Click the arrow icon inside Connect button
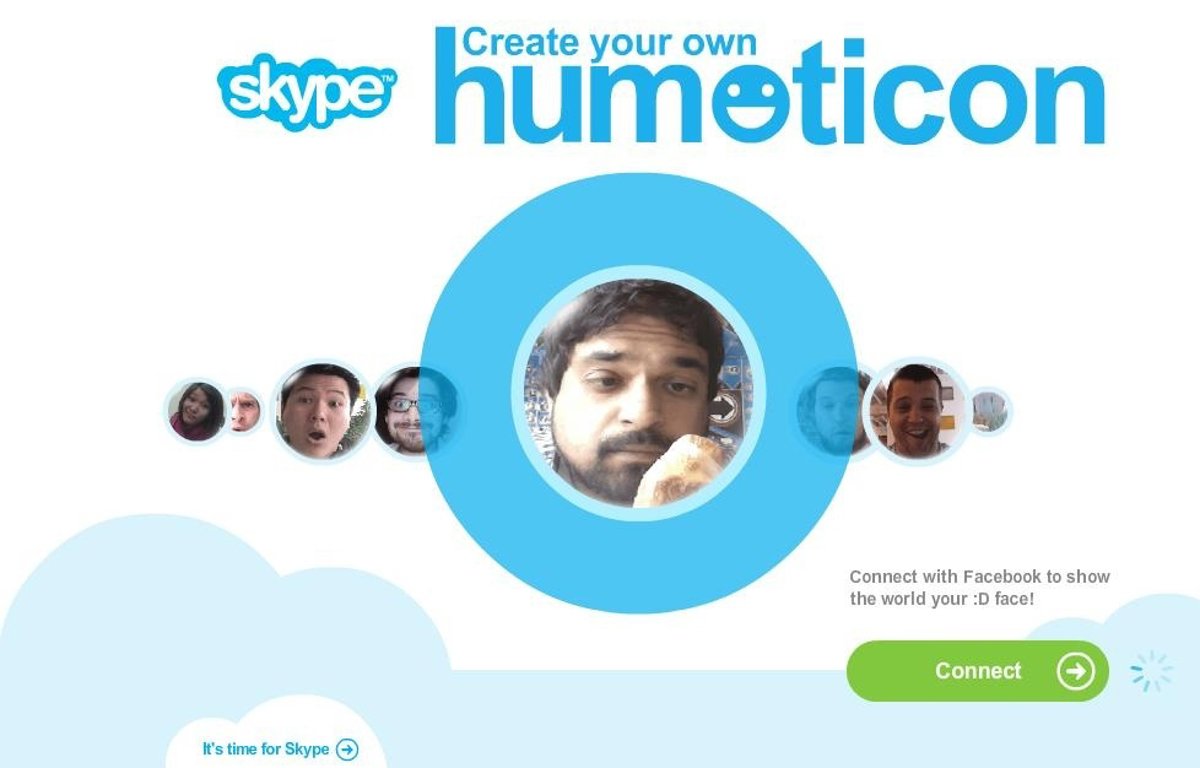 (1075, 671)
